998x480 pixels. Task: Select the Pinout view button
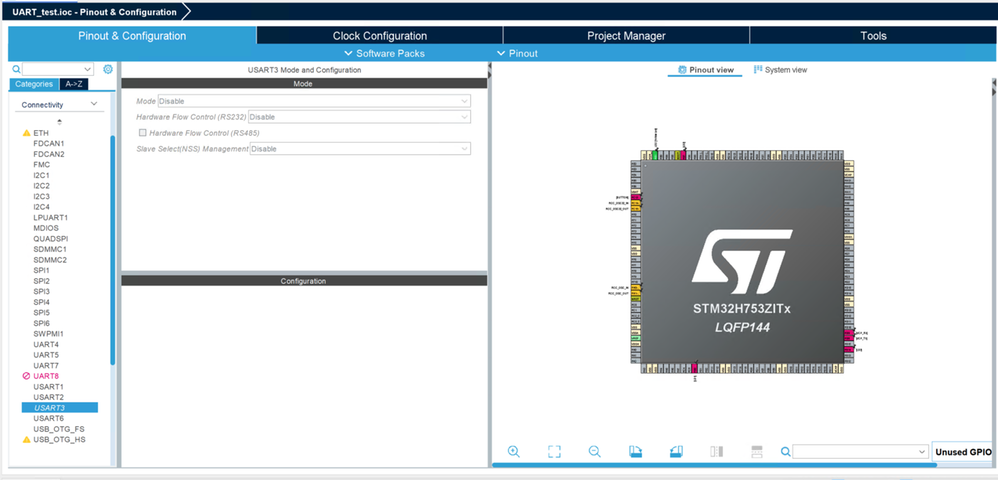point(705,70)
